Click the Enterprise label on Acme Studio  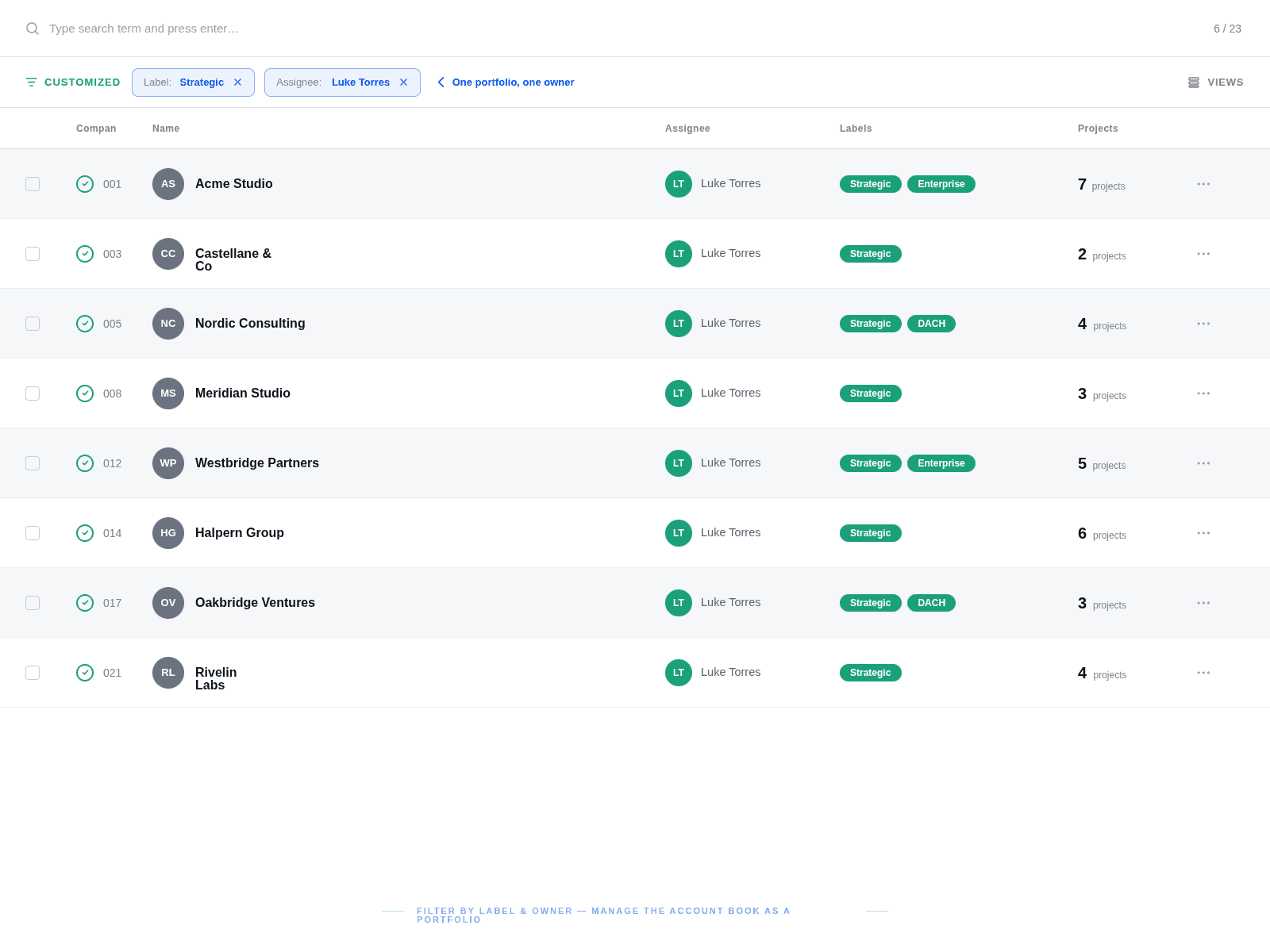coord(941,184)
